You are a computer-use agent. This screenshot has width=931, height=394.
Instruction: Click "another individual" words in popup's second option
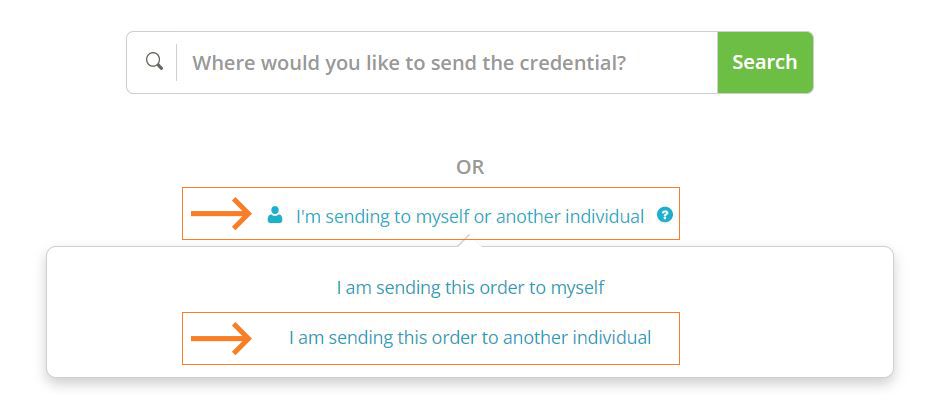[577, 338]
